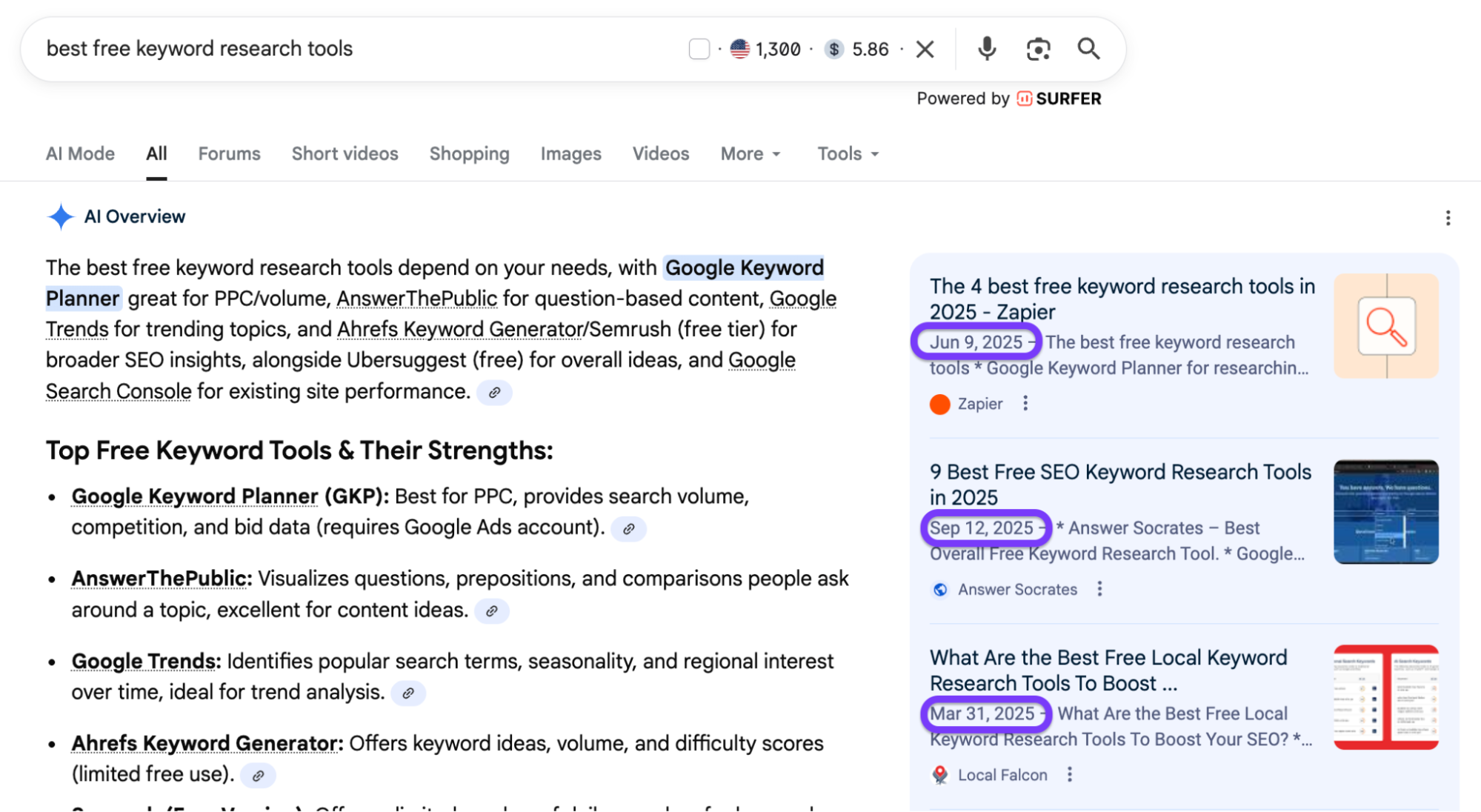This screenshot has width=1481, height=812.
Task: Click the voice search microphone icon
Action: pos(986,49)
